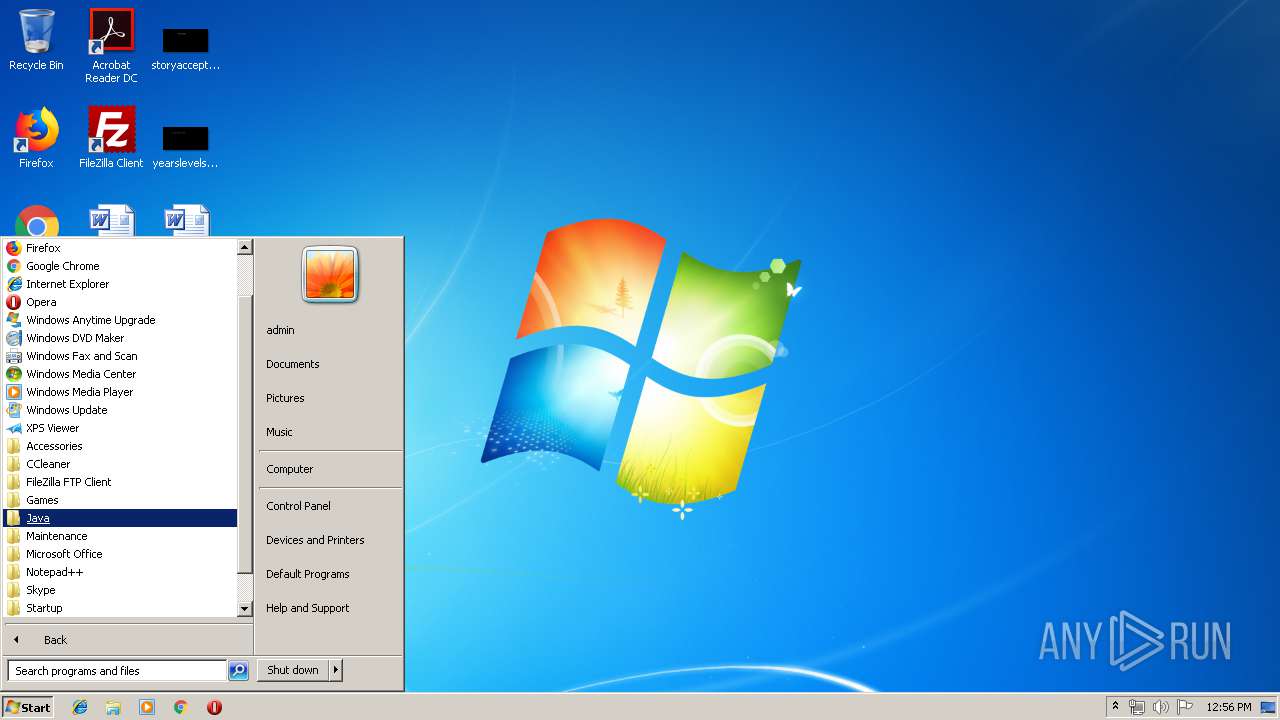1280x720 pixels.
Task: Open Pictures from start menu
Action: click(330, 398)
